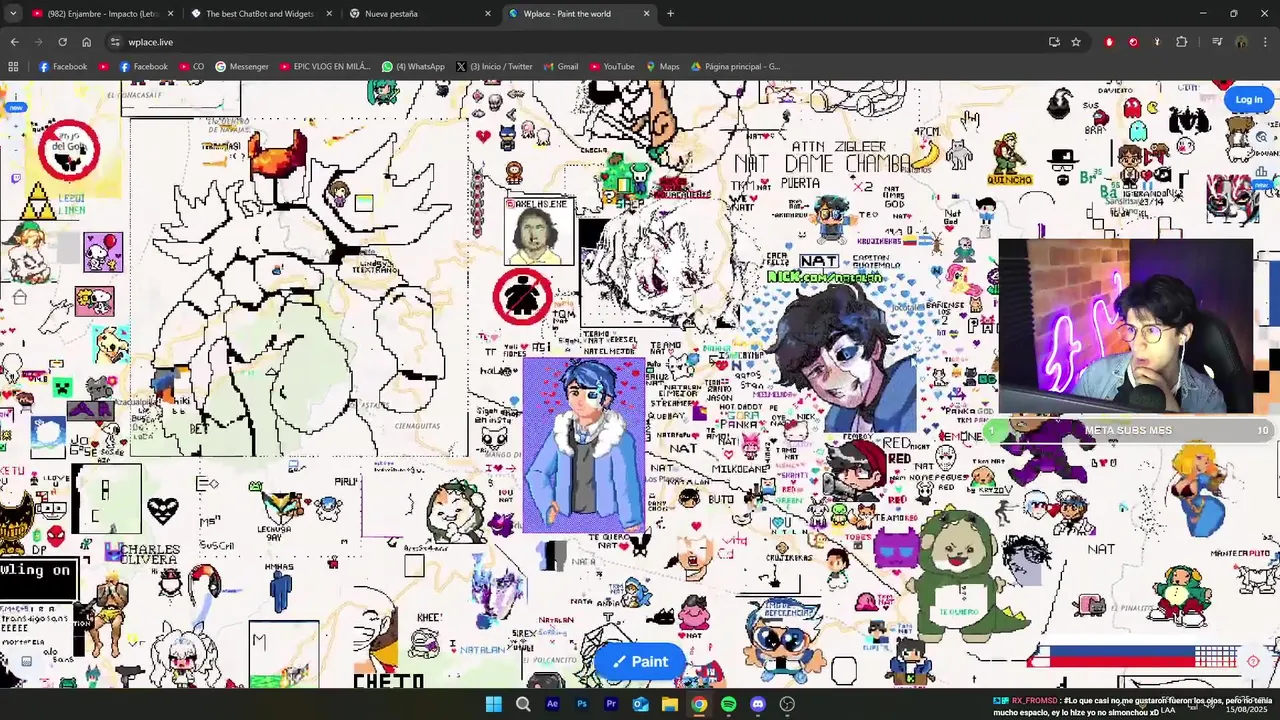Open the Messenger bookmark
Viewport: 1280px width, 720px height.
tap(241, 67)
